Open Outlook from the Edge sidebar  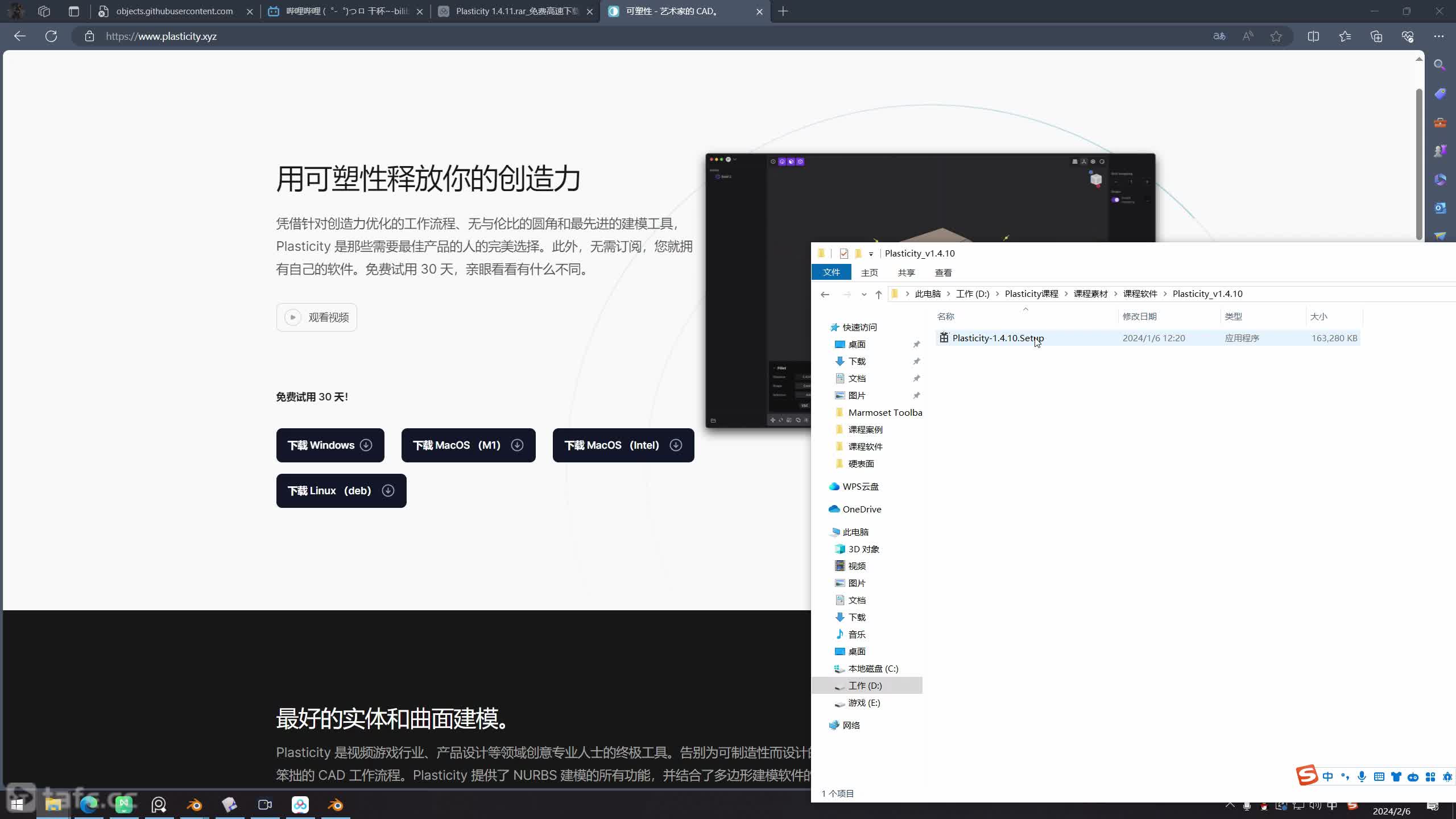coord(1440,208)
